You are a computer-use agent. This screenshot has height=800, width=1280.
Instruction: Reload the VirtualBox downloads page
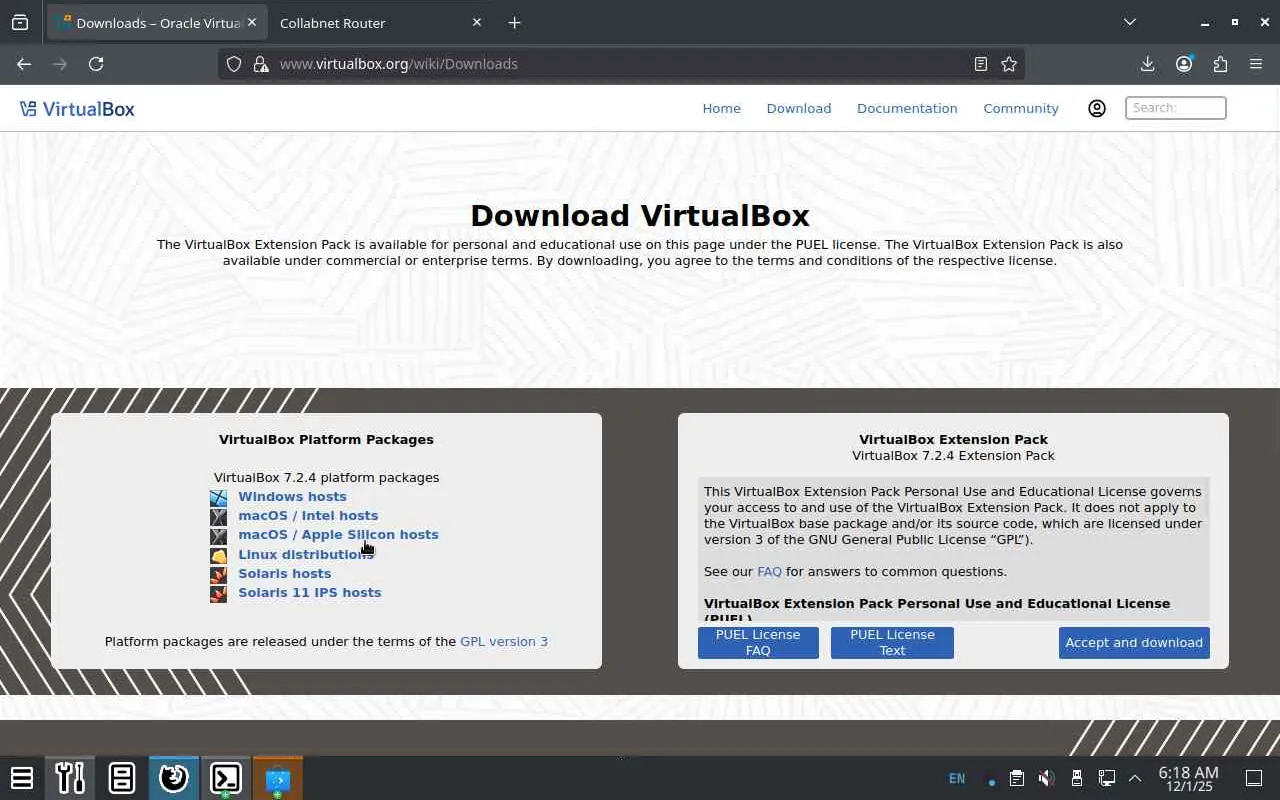[96, 64]
